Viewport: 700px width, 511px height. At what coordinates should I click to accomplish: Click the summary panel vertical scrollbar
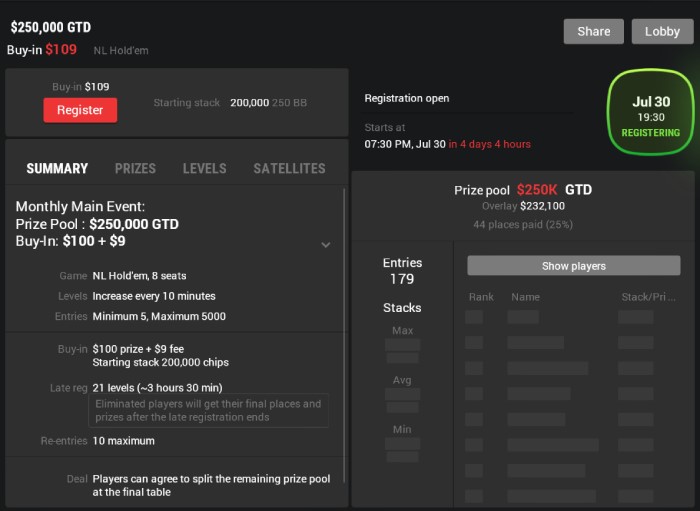coord(344,335)
